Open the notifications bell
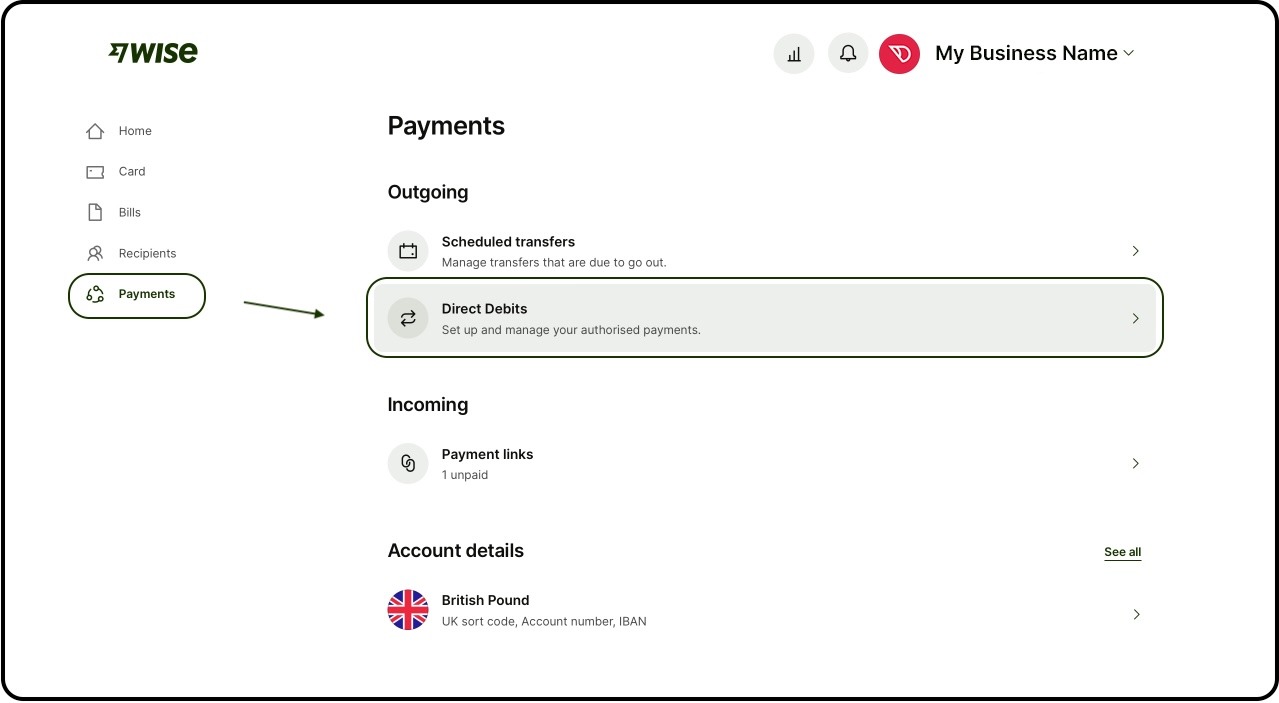The width and height of the screenshot is (1279, 703). tap(848, 54)
